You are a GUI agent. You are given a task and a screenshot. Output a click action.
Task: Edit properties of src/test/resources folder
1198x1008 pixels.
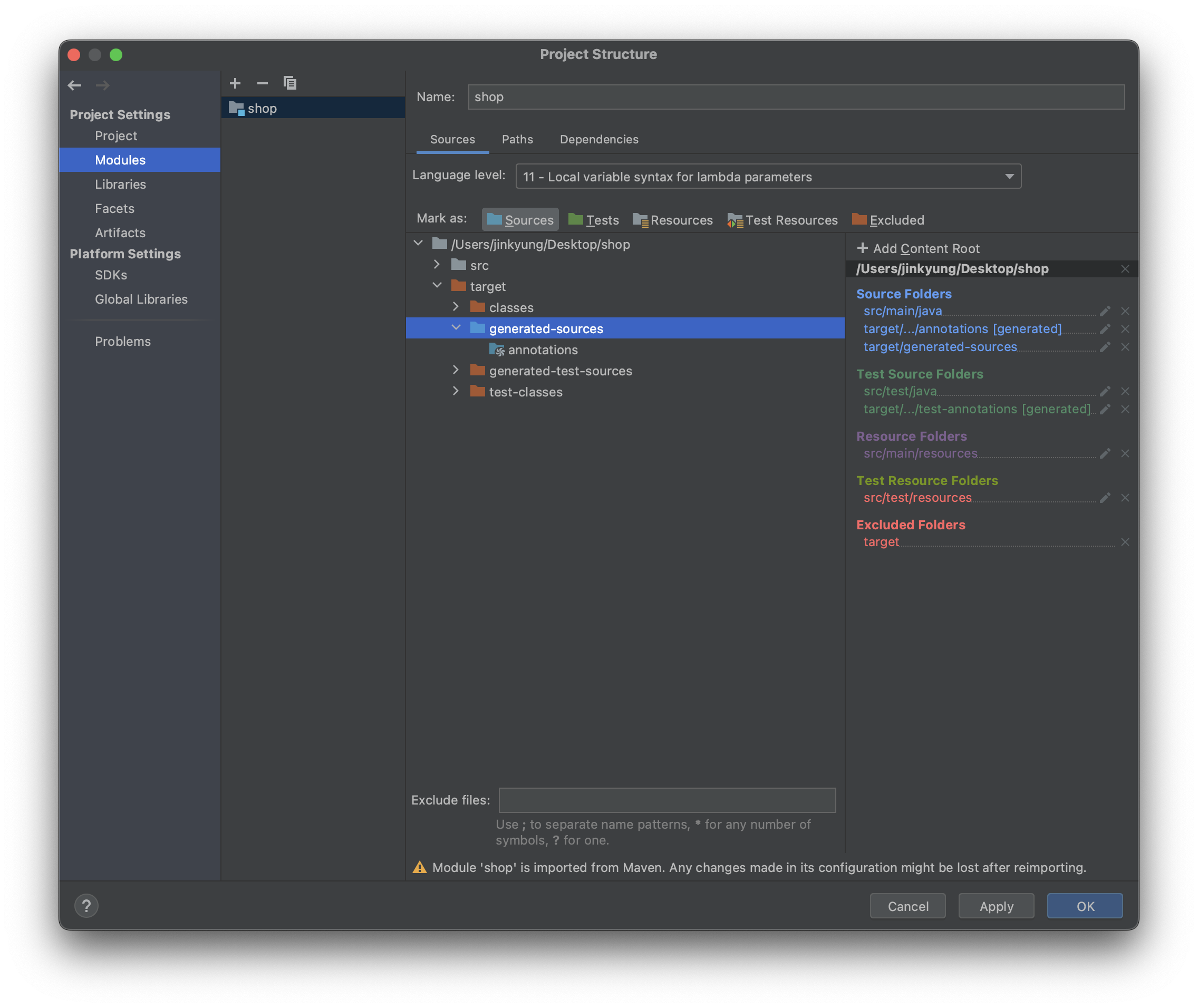pyautogui.click(x=1105, y=498)
